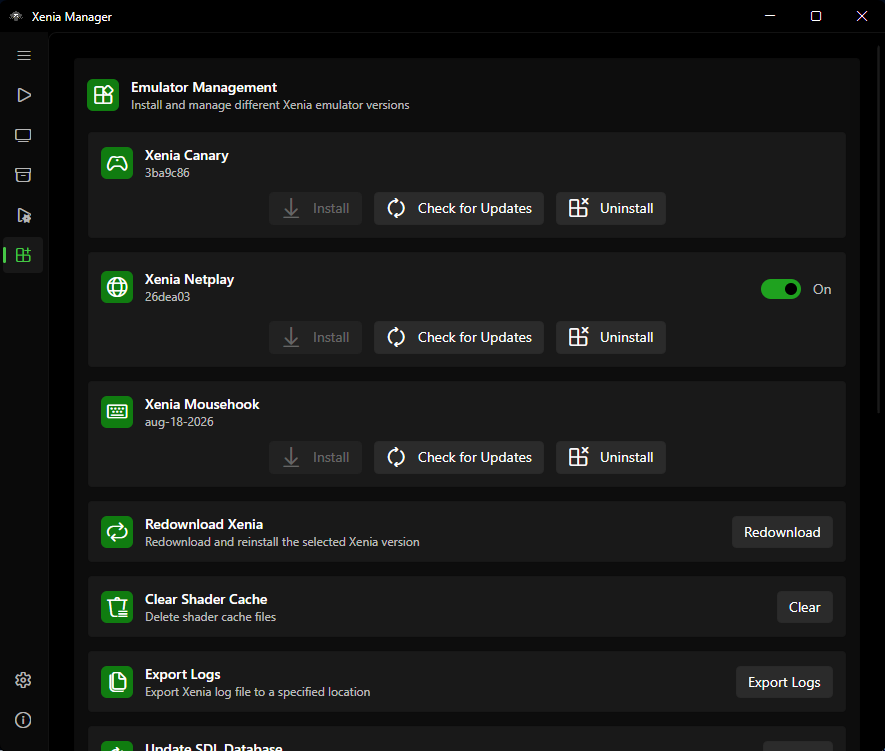Click the Xenia Canary controller icon
The width and height of the screenshot is (885, 751).
pos(117,163)
